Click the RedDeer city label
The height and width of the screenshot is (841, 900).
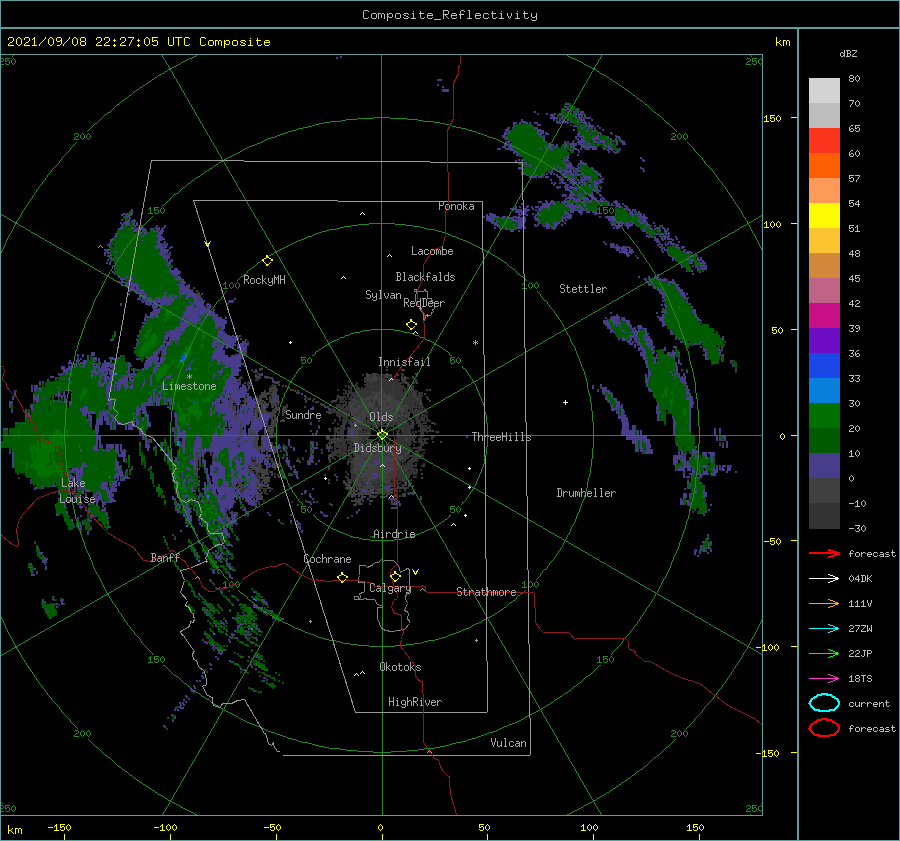click(x=424, y=303)
